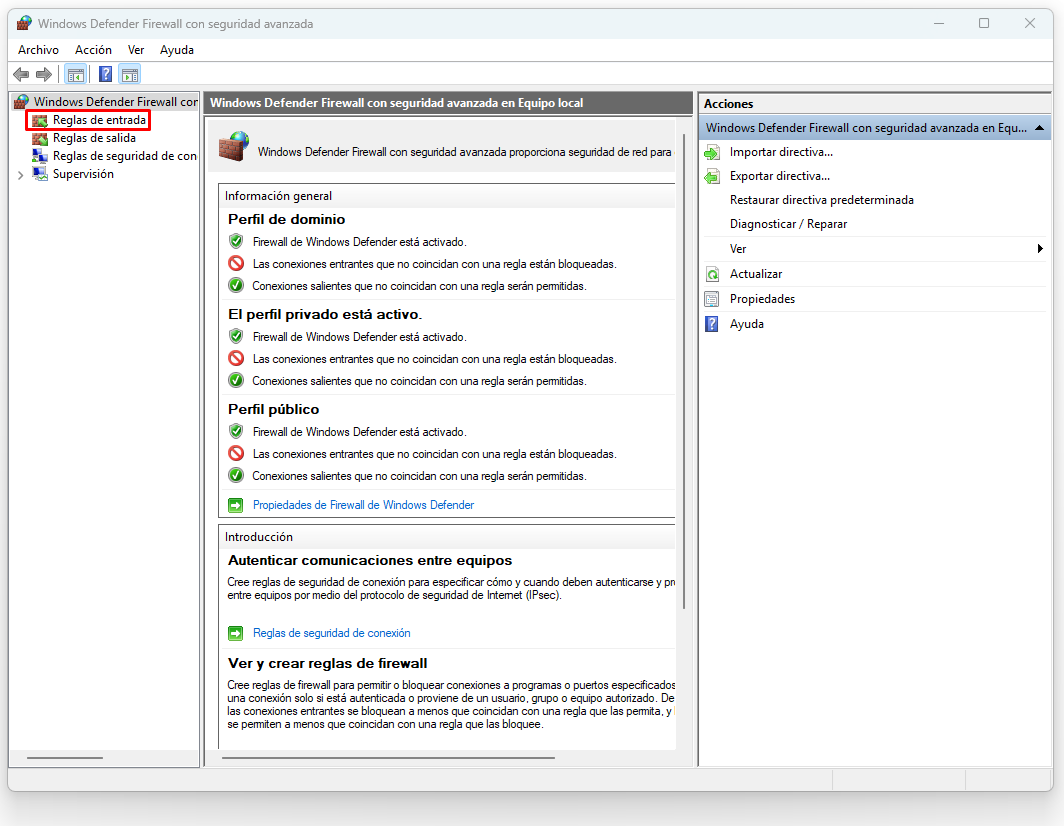Open Reglas de seguridad de conexión link

click(x=331, y=633)
